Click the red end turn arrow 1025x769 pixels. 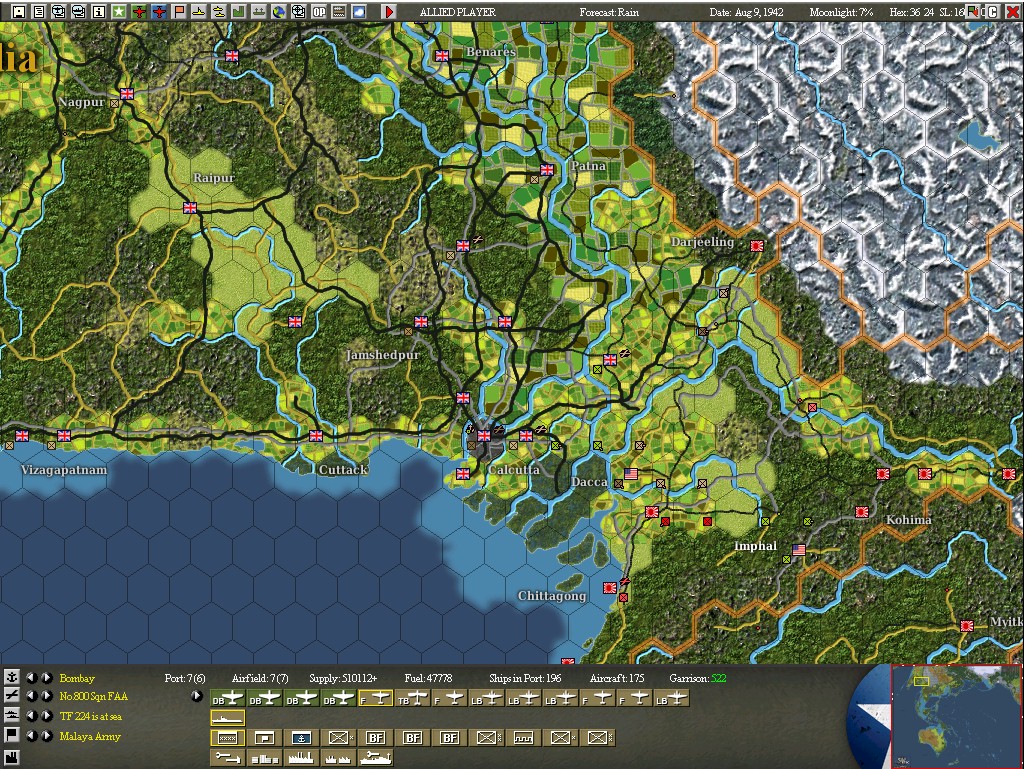tap(389, 11)
